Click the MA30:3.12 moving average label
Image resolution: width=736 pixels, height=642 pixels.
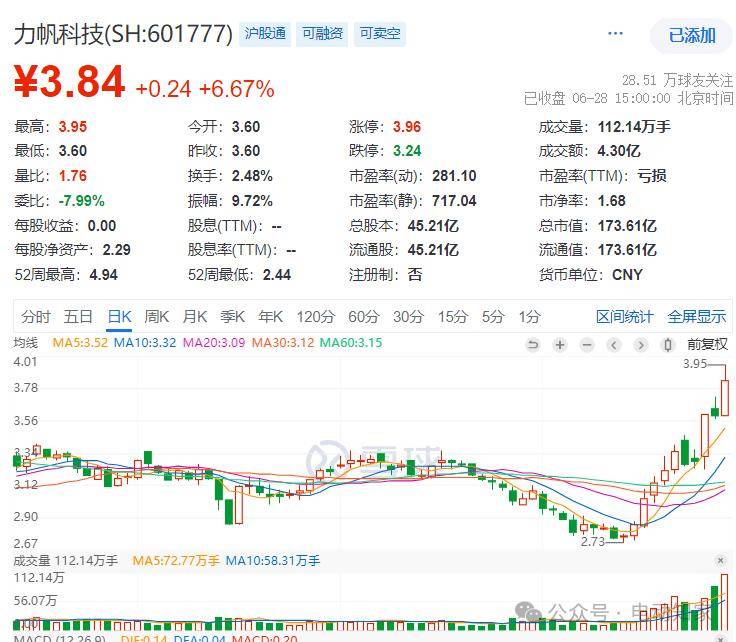(283, 343)
